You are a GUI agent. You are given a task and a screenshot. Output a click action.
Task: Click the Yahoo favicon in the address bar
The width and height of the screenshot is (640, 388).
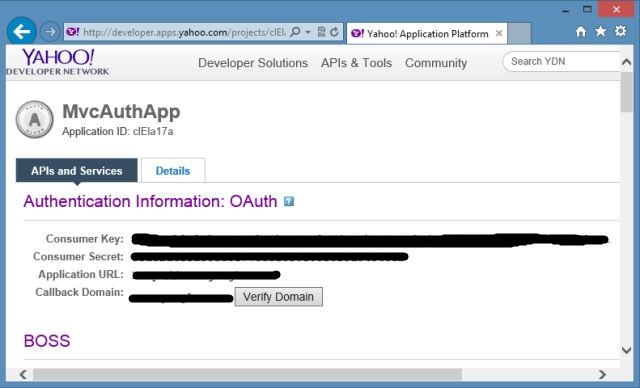pos(73,32)
